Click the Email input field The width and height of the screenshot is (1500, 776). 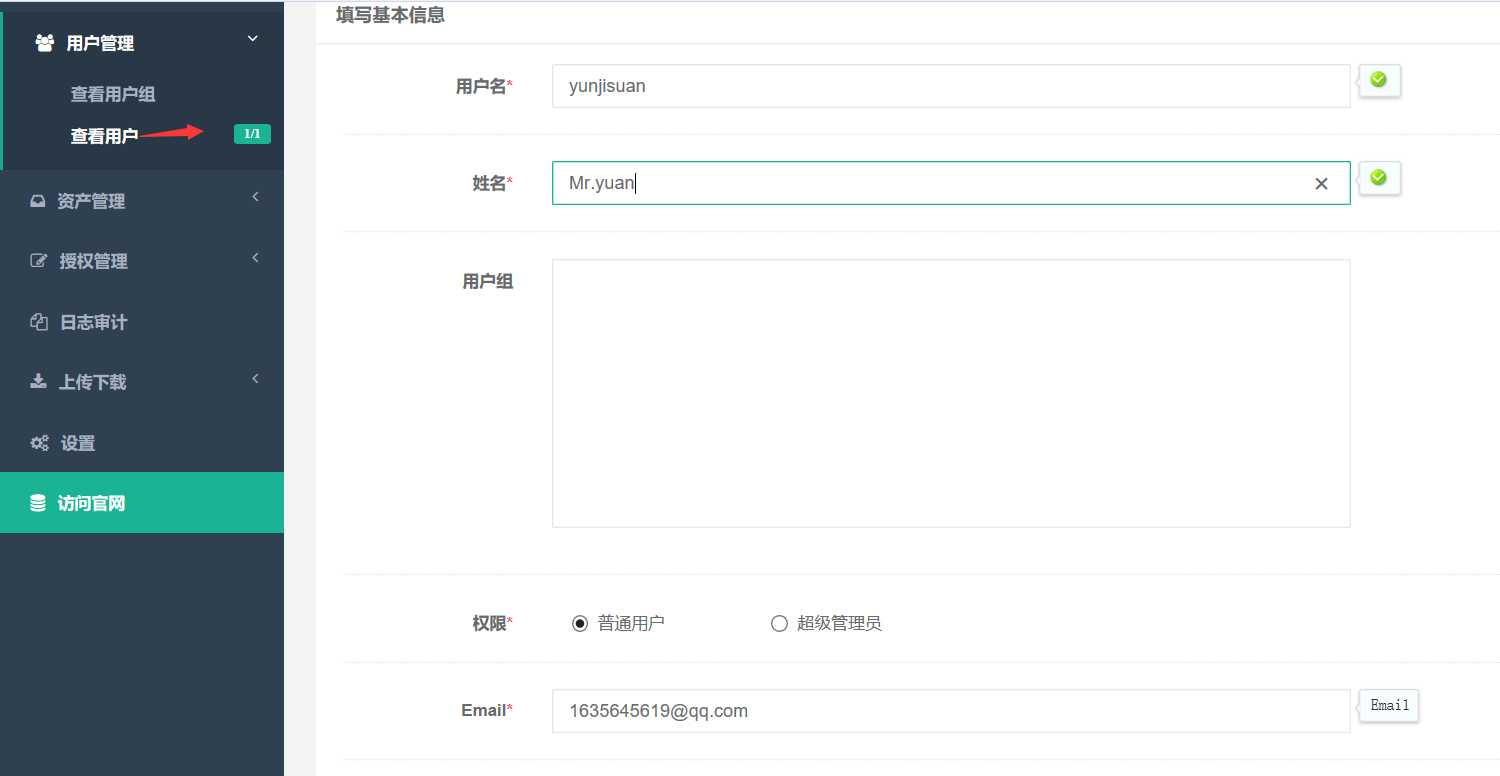pos(951,711)
